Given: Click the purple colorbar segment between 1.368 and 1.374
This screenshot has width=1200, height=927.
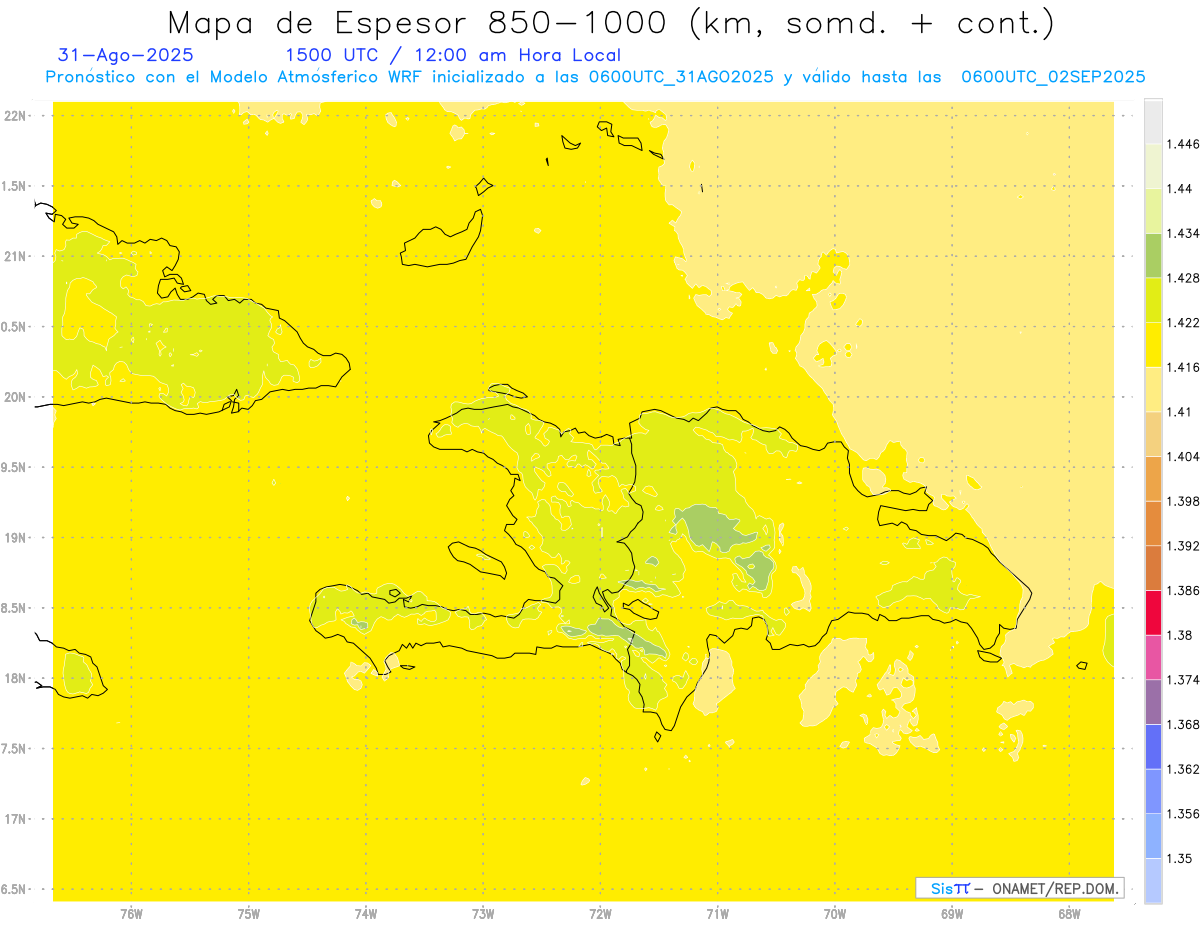Looking at the screenshot, I should (x=1153, y=702).
